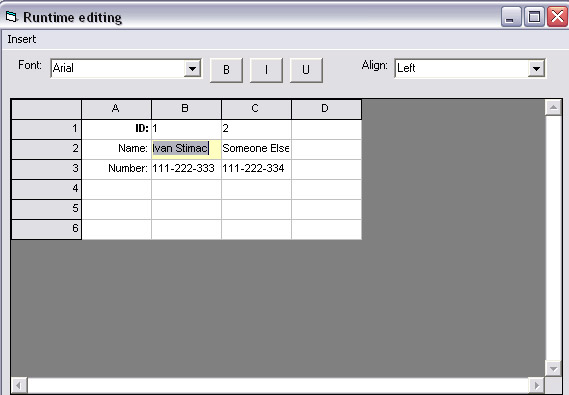Click the select-all corner cell of grid

pos(46,109)
